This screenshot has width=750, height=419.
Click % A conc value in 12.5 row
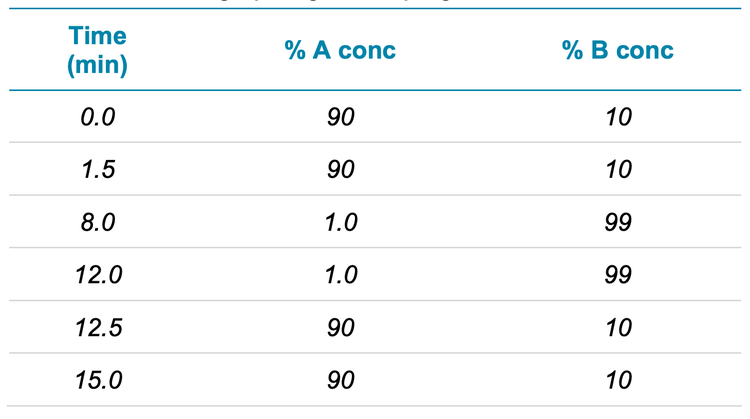pos(340,327)
